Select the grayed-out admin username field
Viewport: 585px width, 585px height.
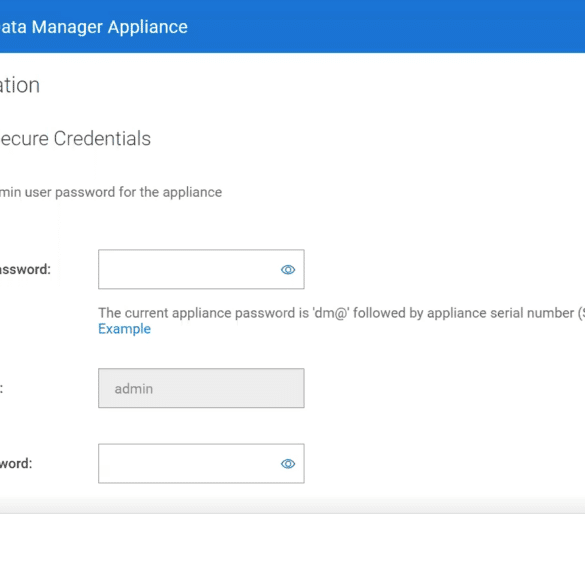click(201, 388)
